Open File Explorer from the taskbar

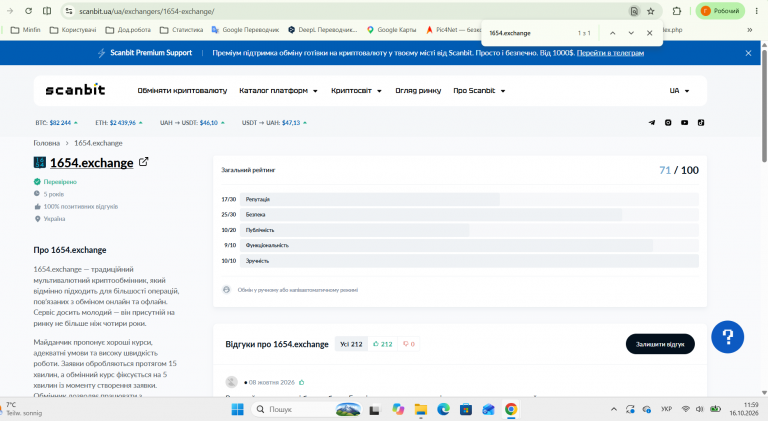pyautogui.click(x=420, y=409)
